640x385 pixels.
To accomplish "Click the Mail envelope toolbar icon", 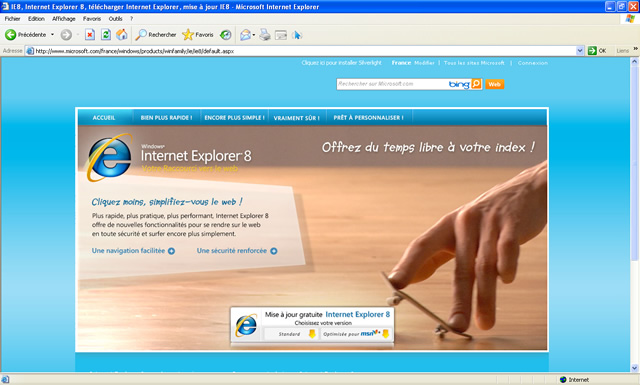I will [x=245, y=35].
